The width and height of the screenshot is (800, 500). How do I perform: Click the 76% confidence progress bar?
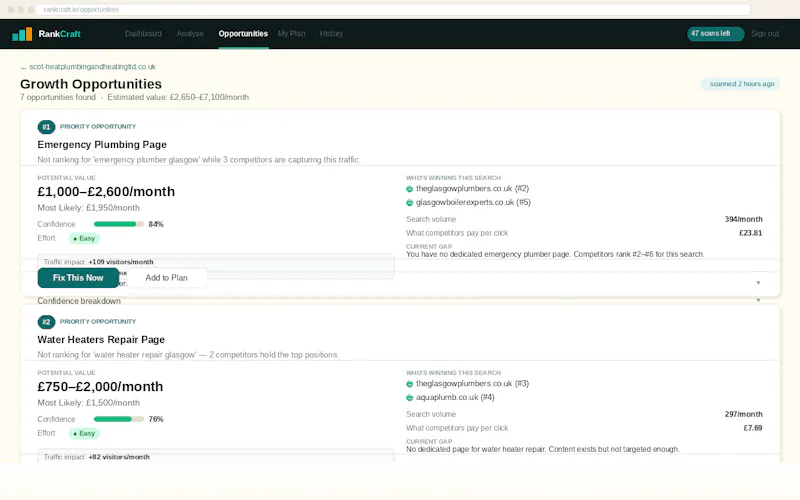point(118,419)
